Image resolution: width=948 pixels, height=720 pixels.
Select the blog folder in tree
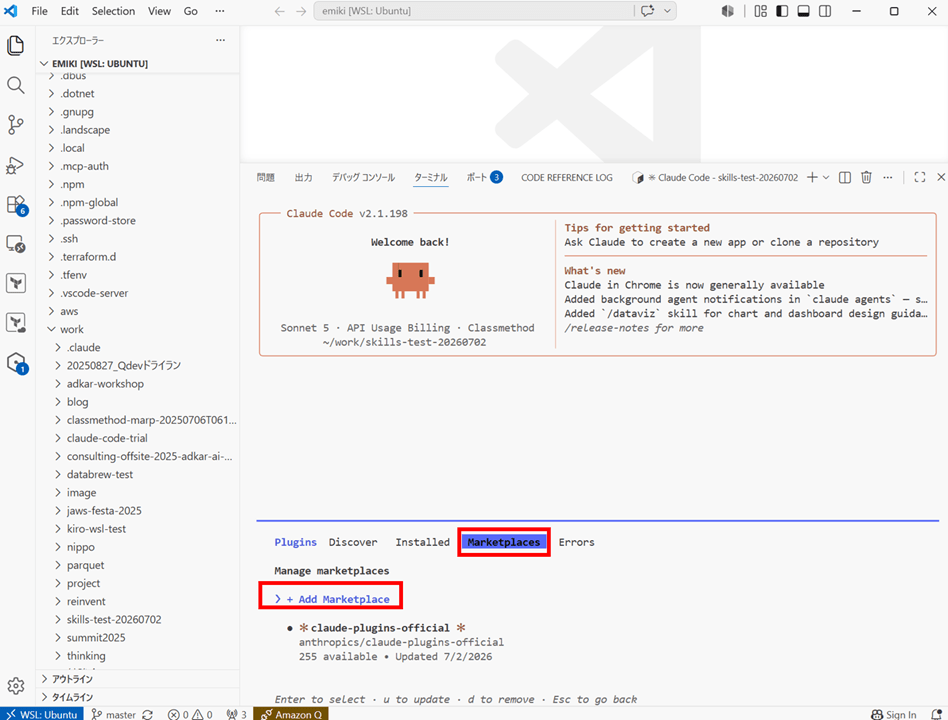(138, 402)
